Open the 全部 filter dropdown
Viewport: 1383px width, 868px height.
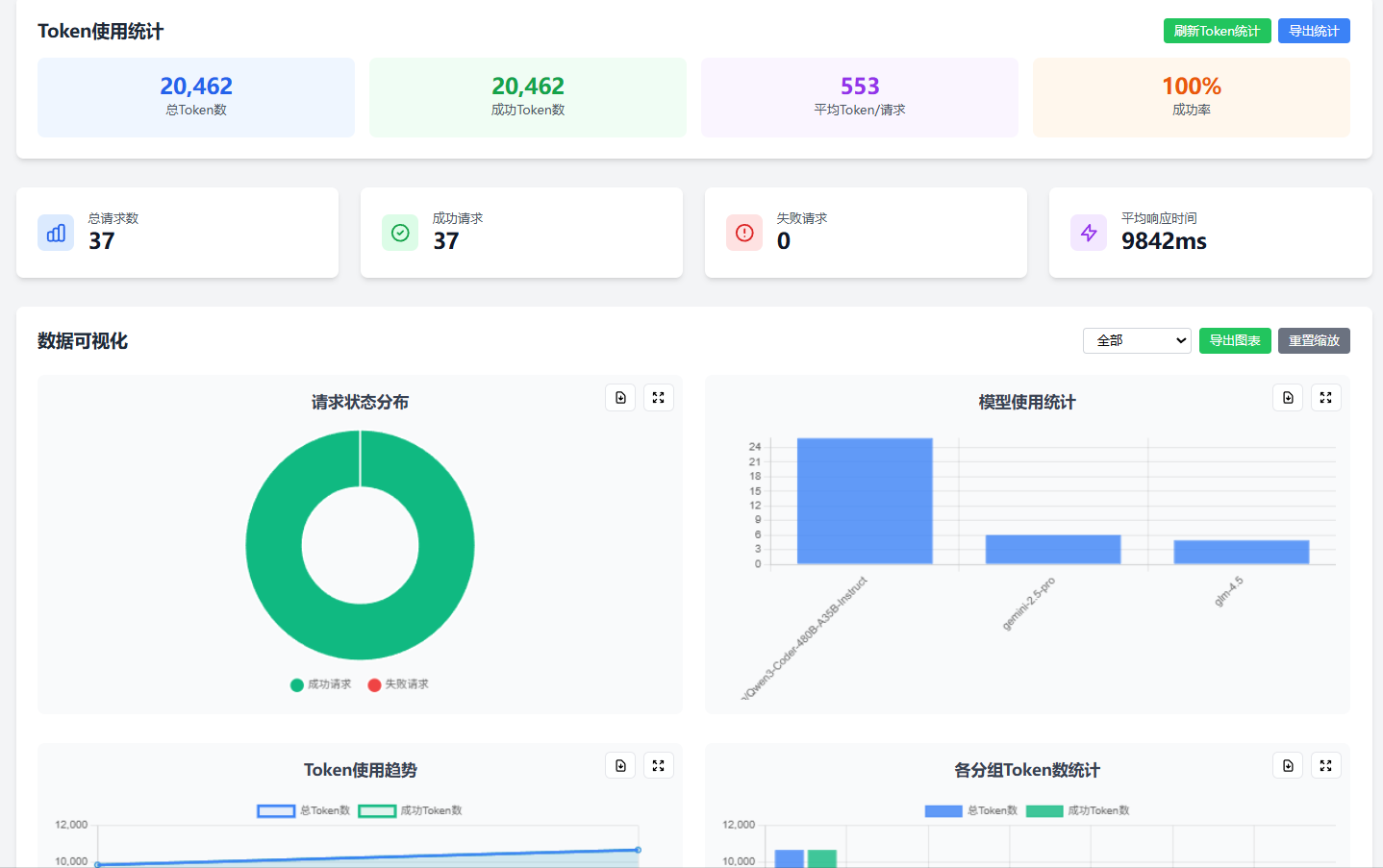[1137, 340]
